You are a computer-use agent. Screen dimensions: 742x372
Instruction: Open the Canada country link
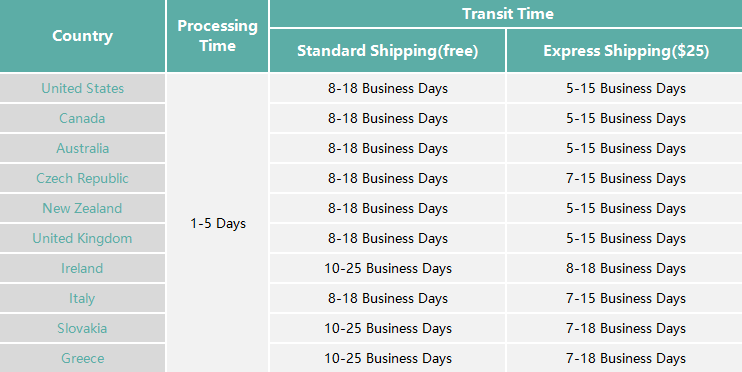[x=82, y=118]
